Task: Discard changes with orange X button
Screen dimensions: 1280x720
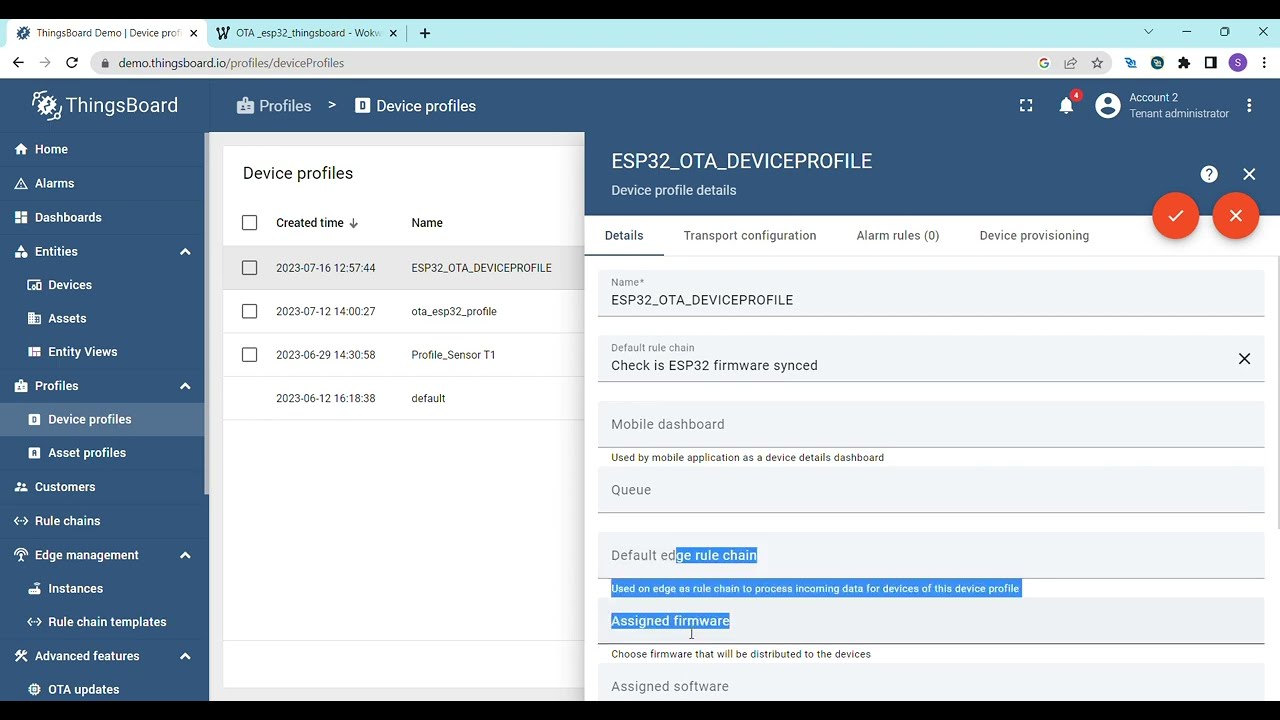Action: coord(1236,215)
